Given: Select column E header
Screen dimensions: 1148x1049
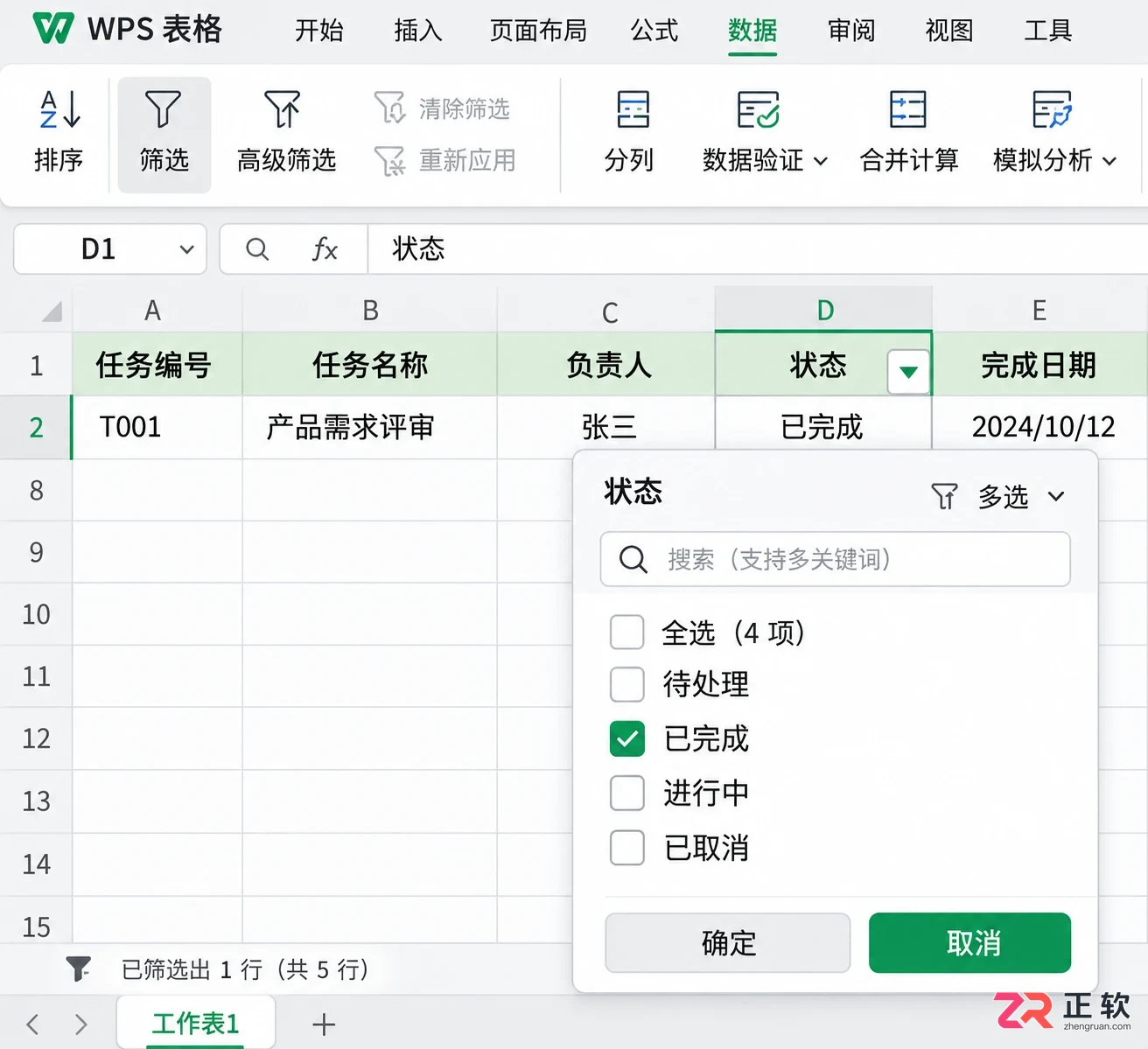Looking at the screenshot, I should (x=1039, y=310).
